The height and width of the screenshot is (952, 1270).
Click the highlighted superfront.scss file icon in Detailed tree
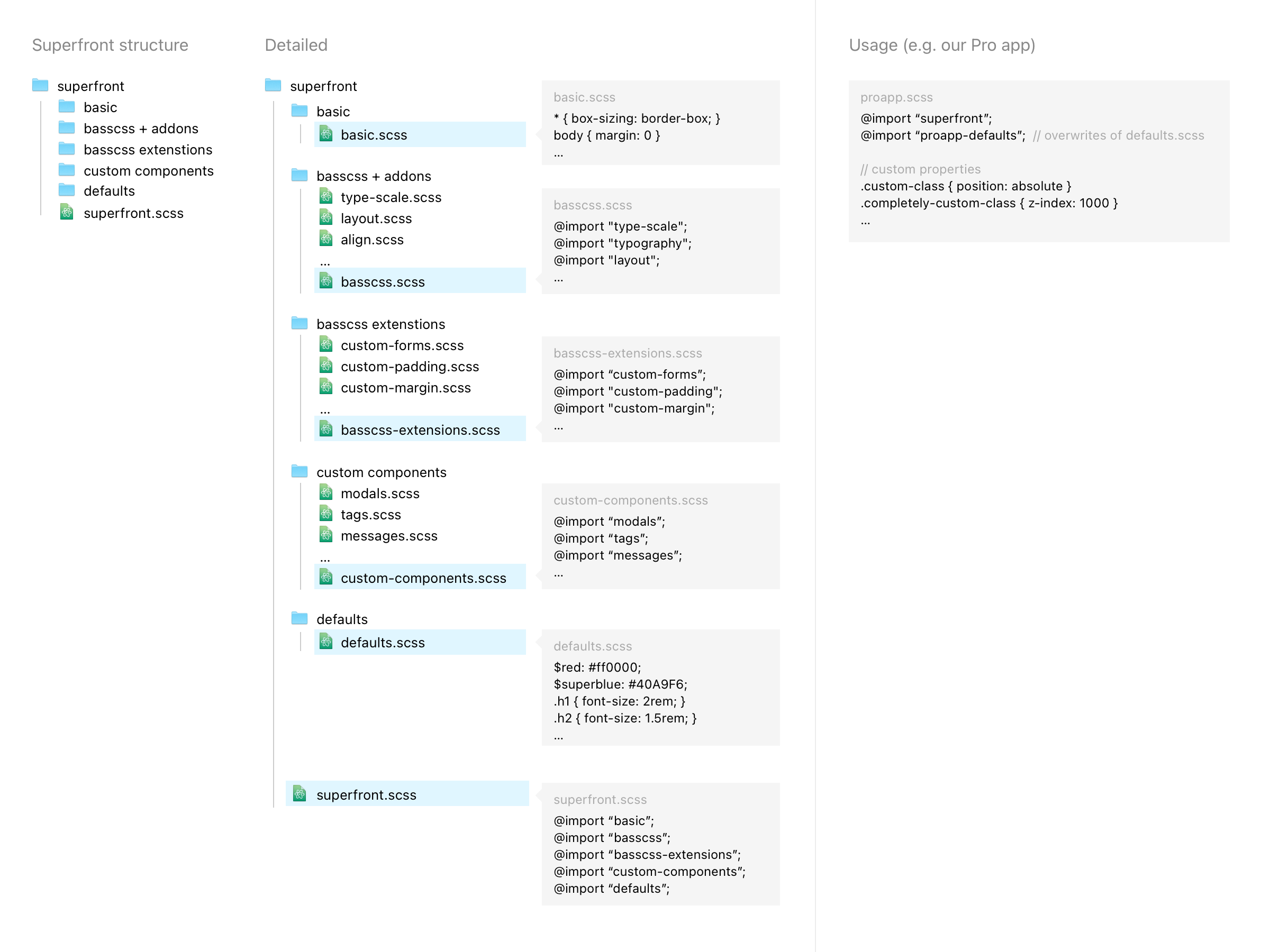(x=299, y=794)
